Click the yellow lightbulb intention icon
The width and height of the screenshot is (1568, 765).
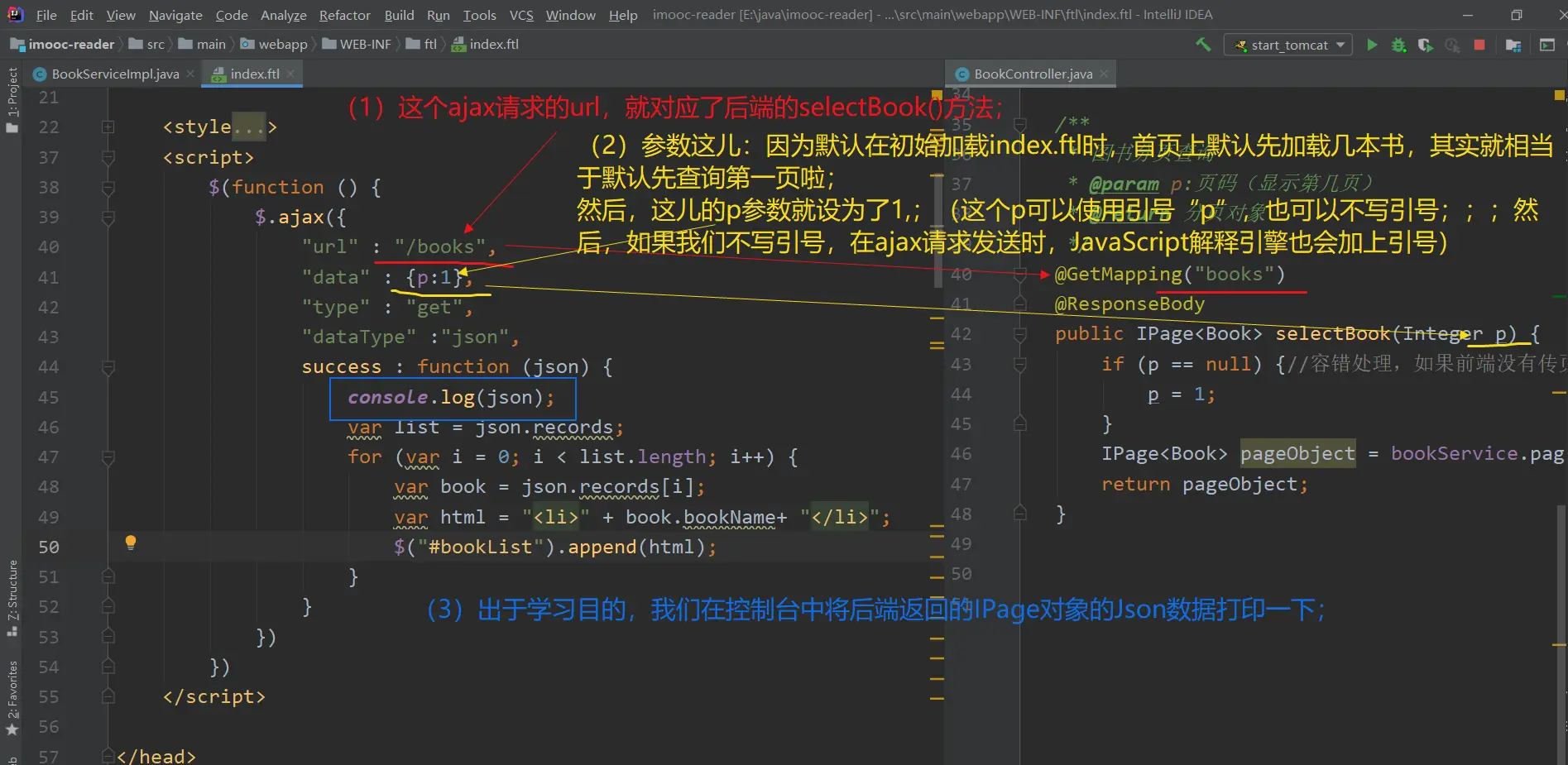tap(130, 543)
